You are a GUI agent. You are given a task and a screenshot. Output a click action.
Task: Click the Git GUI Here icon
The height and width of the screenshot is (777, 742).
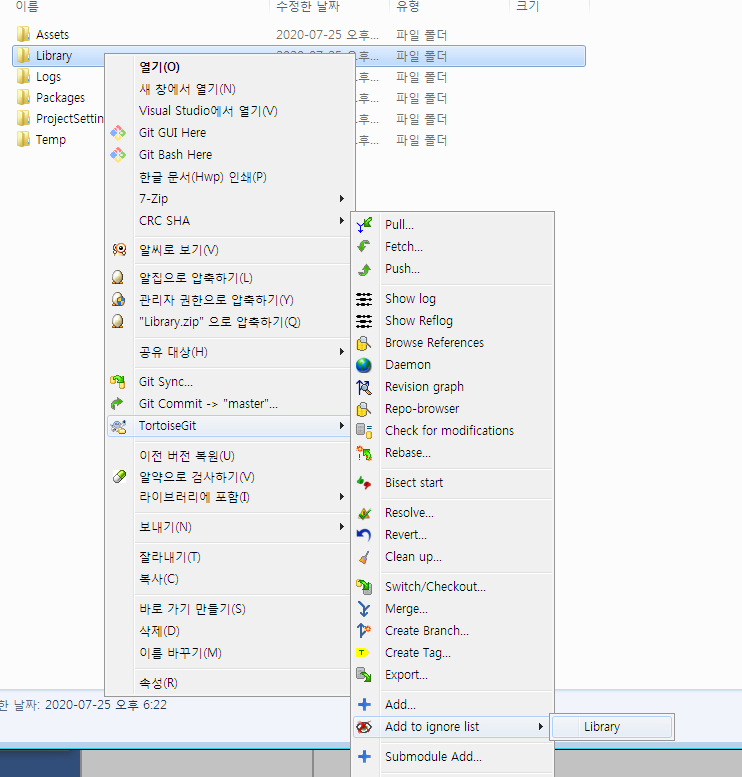118,133
